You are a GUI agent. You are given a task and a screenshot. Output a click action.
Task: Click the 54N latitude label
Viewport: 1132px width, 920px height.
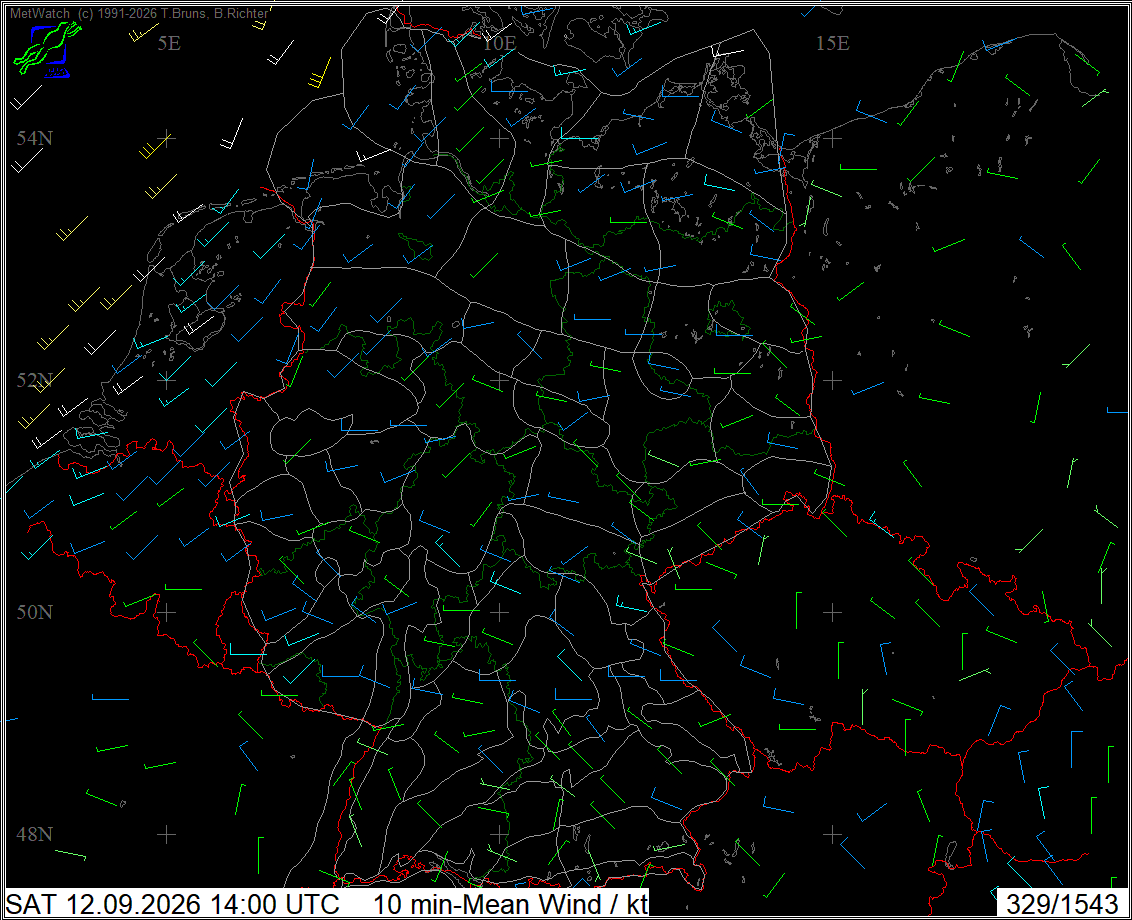[x=35, y=138]
